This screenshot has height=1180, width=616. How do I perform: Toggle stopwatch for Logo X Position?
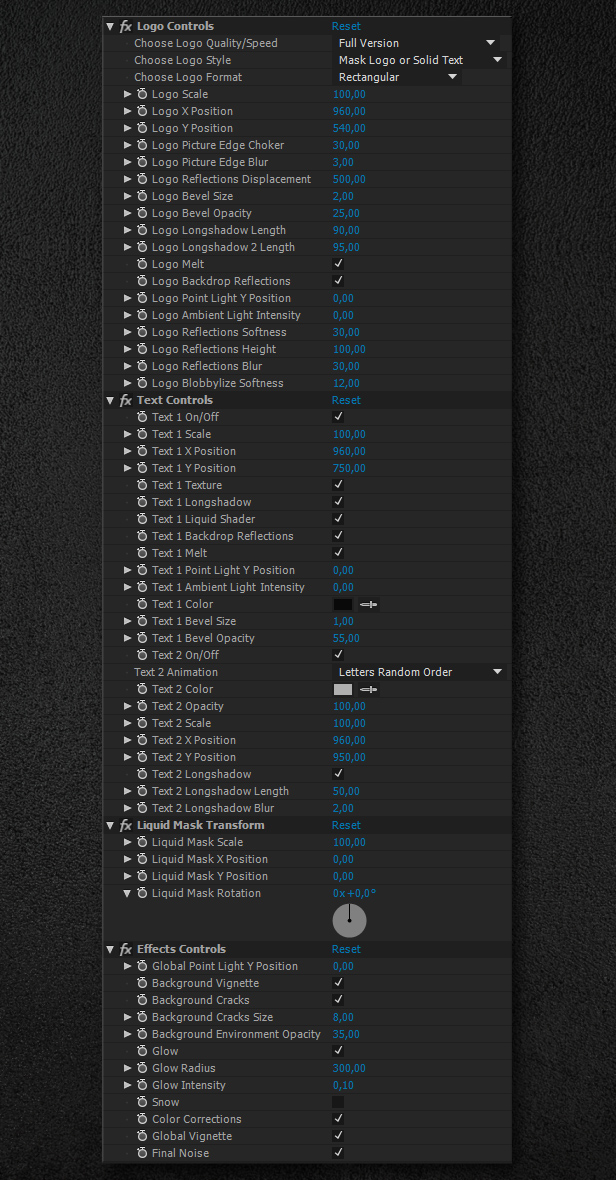pyautogui.click(x=142, y=111)
